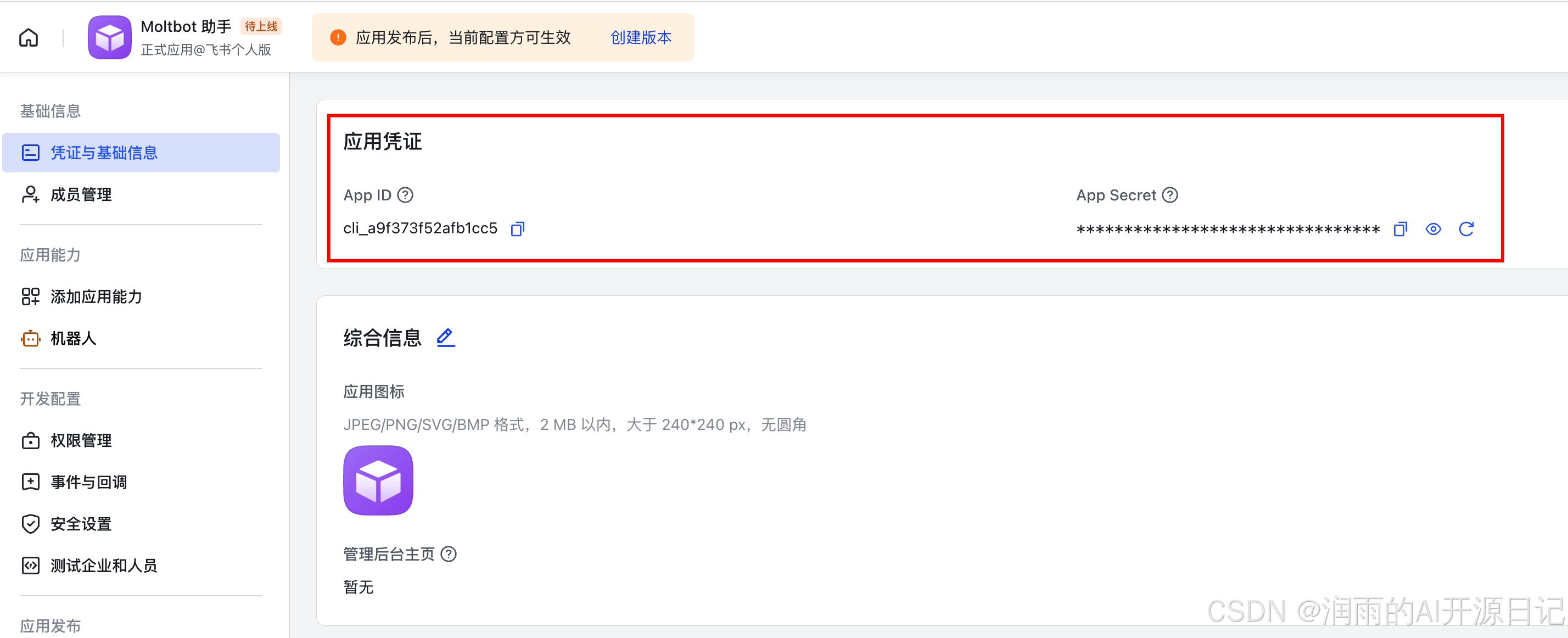Click the purple app icon under 应用图标
This screenshot has width=1568, height=638.
(377, 480)
